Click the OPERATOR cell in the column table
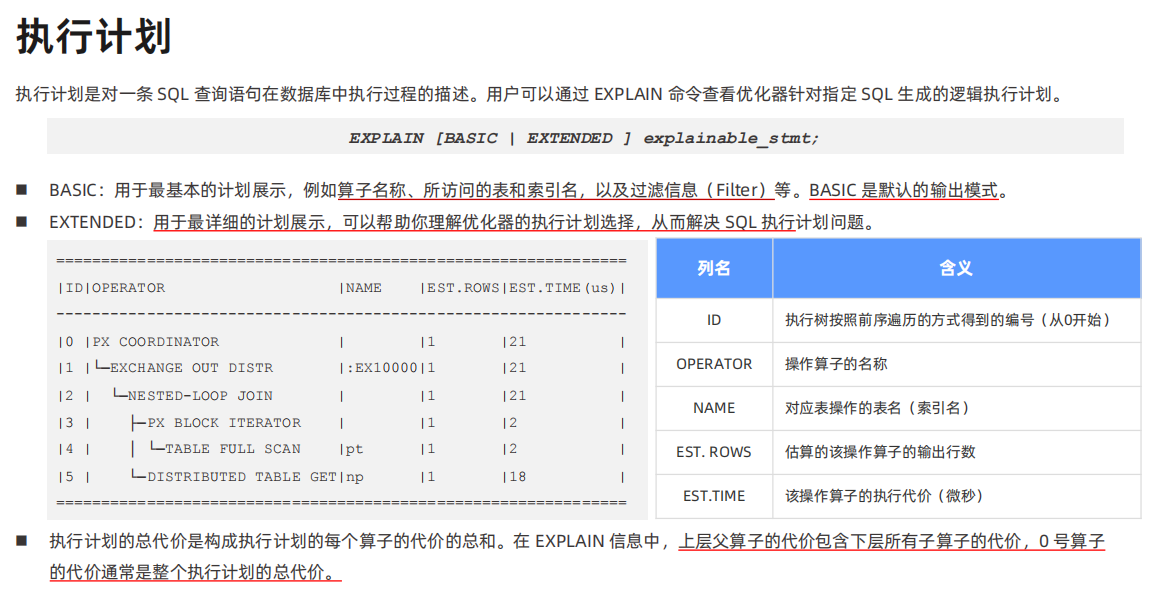Screen dimensions: 1156x590 (x=714, y=364)
